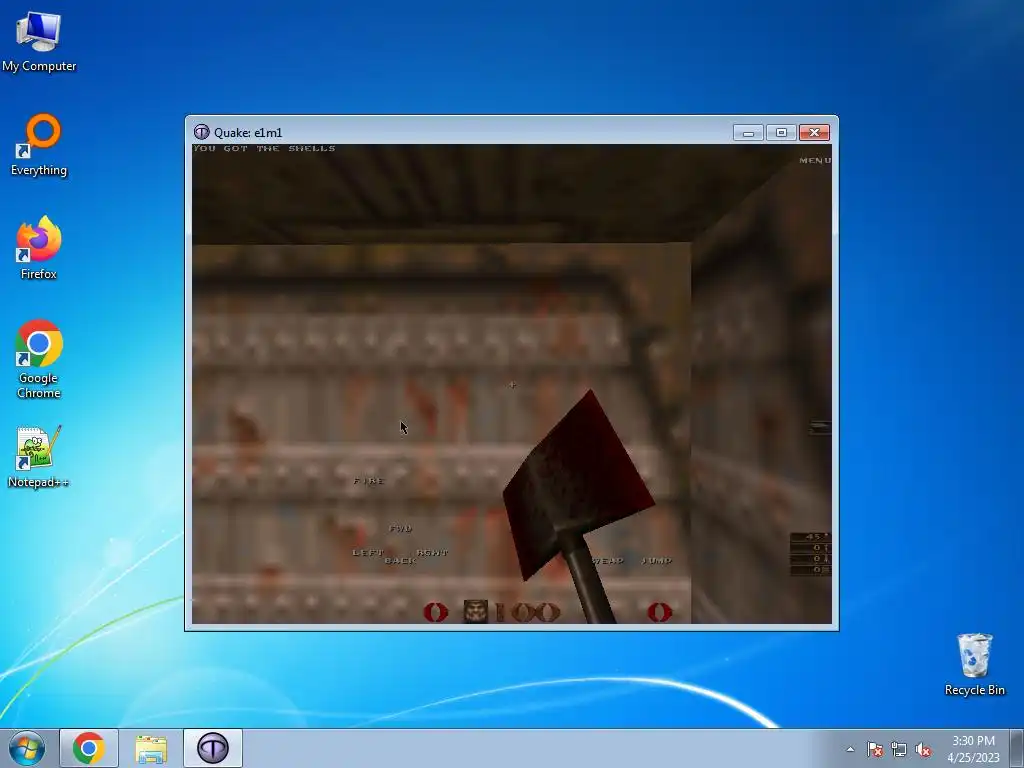Tap the LEFT movement control
Viewport: 1024px width, 768px height.
pos(368,552)
